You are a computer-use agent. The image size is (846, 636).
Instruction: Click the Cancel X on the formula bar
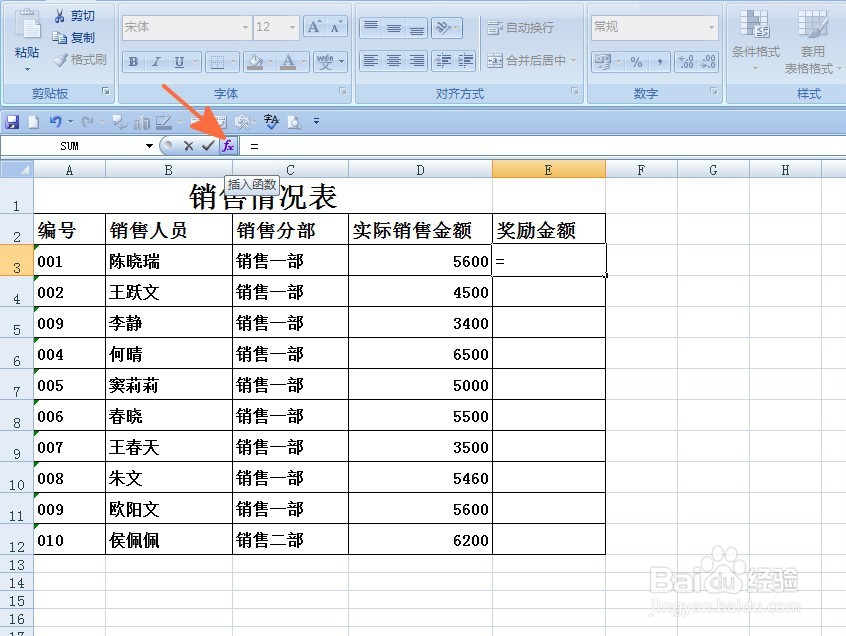coord(188,144)
